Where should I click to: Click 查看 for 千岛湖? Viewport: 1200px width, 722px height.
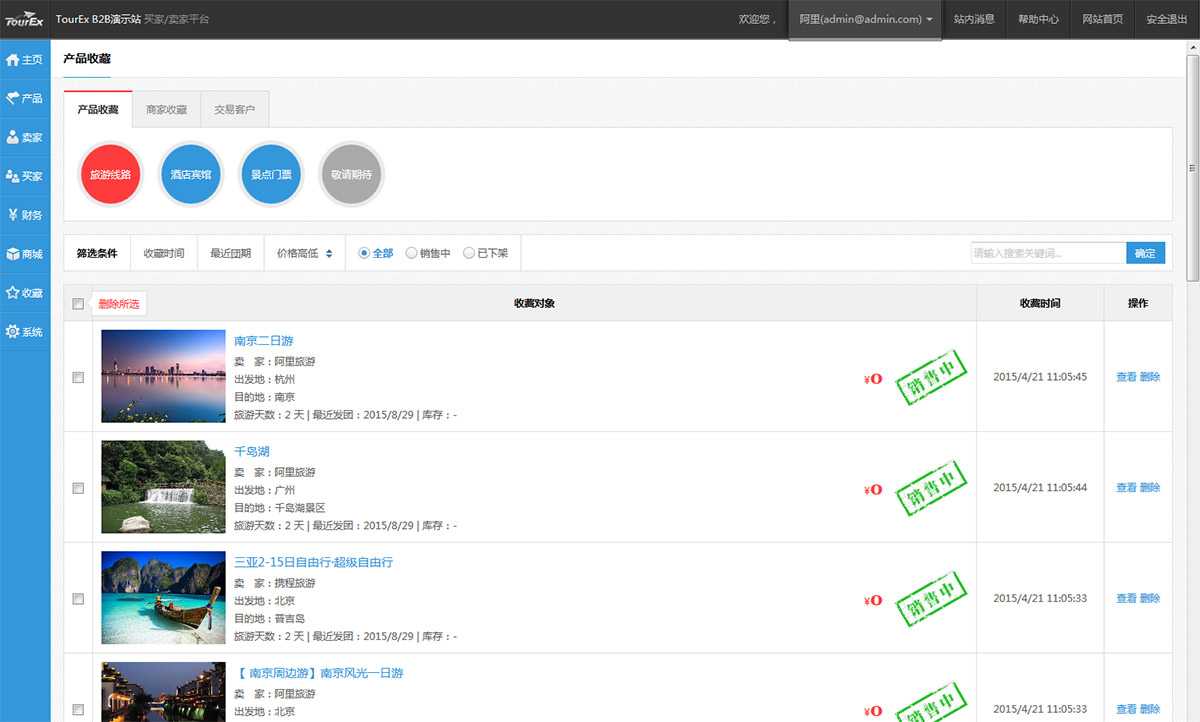click(x=1126, y=488)
